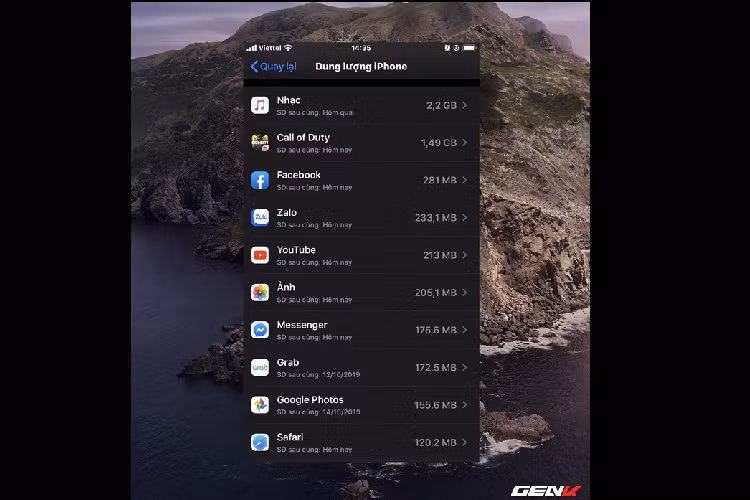The height and width of the screenshot is (500, 750).
Task: Click the 172,5 MB size value
Action: click(x=436, y=367)
